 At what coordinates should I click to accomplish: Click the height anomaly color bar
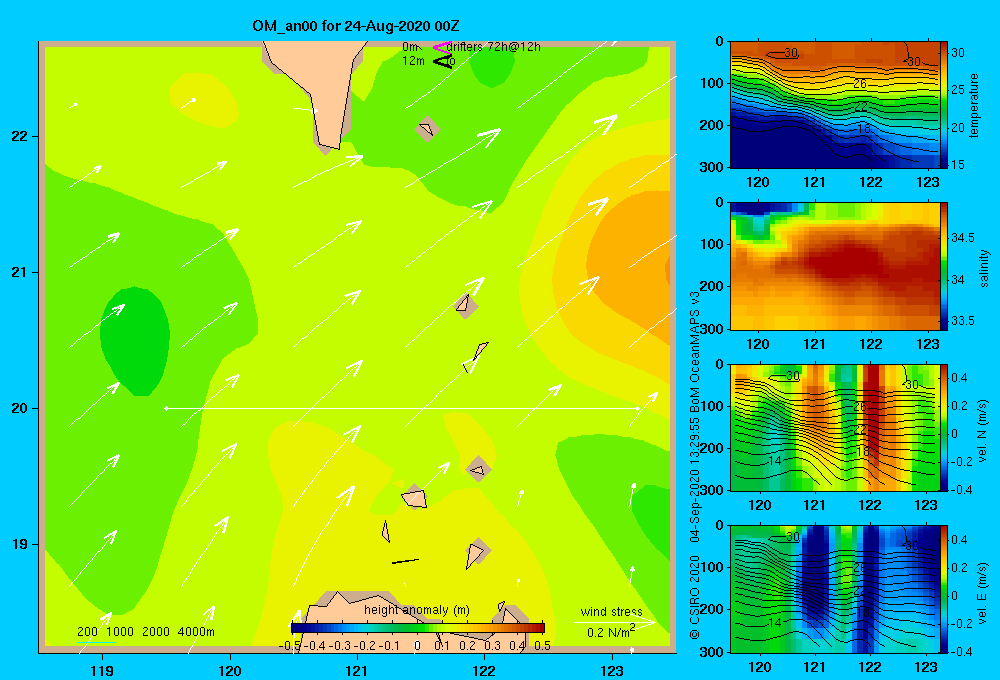click(x=418, y=628)
